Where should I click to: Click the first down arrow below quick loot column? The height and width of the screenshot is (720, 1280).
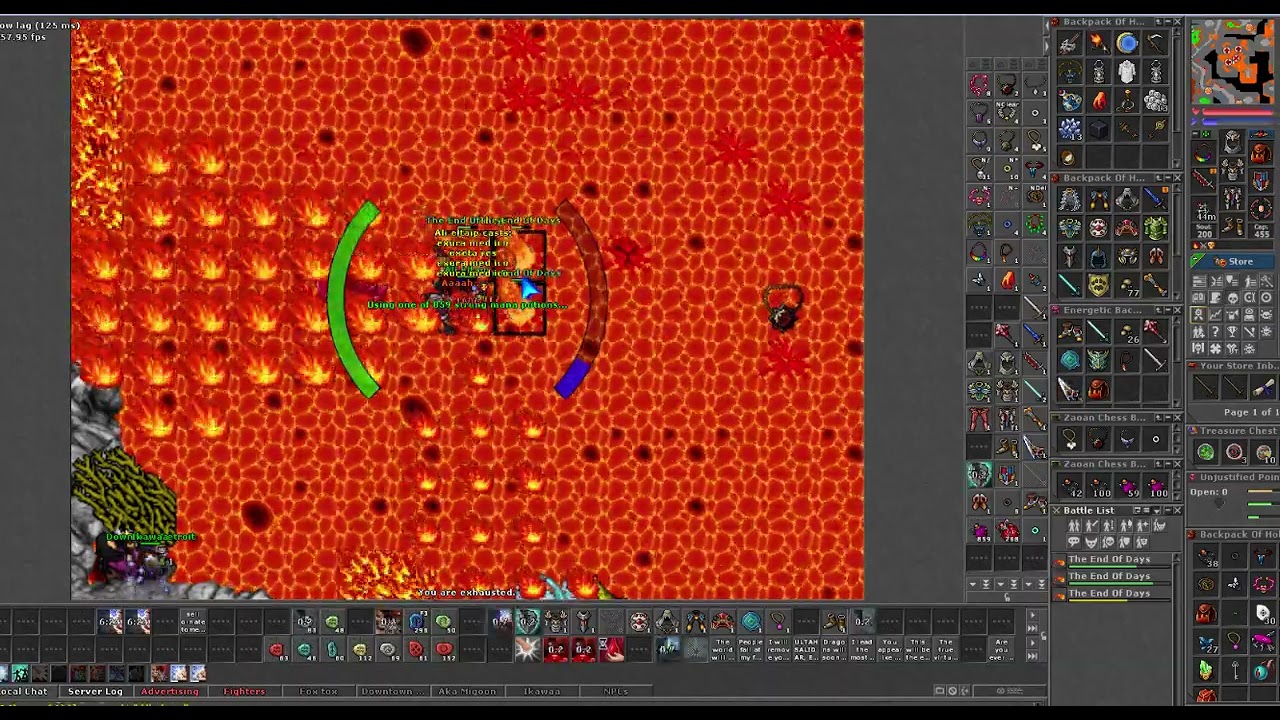[973, 584]
